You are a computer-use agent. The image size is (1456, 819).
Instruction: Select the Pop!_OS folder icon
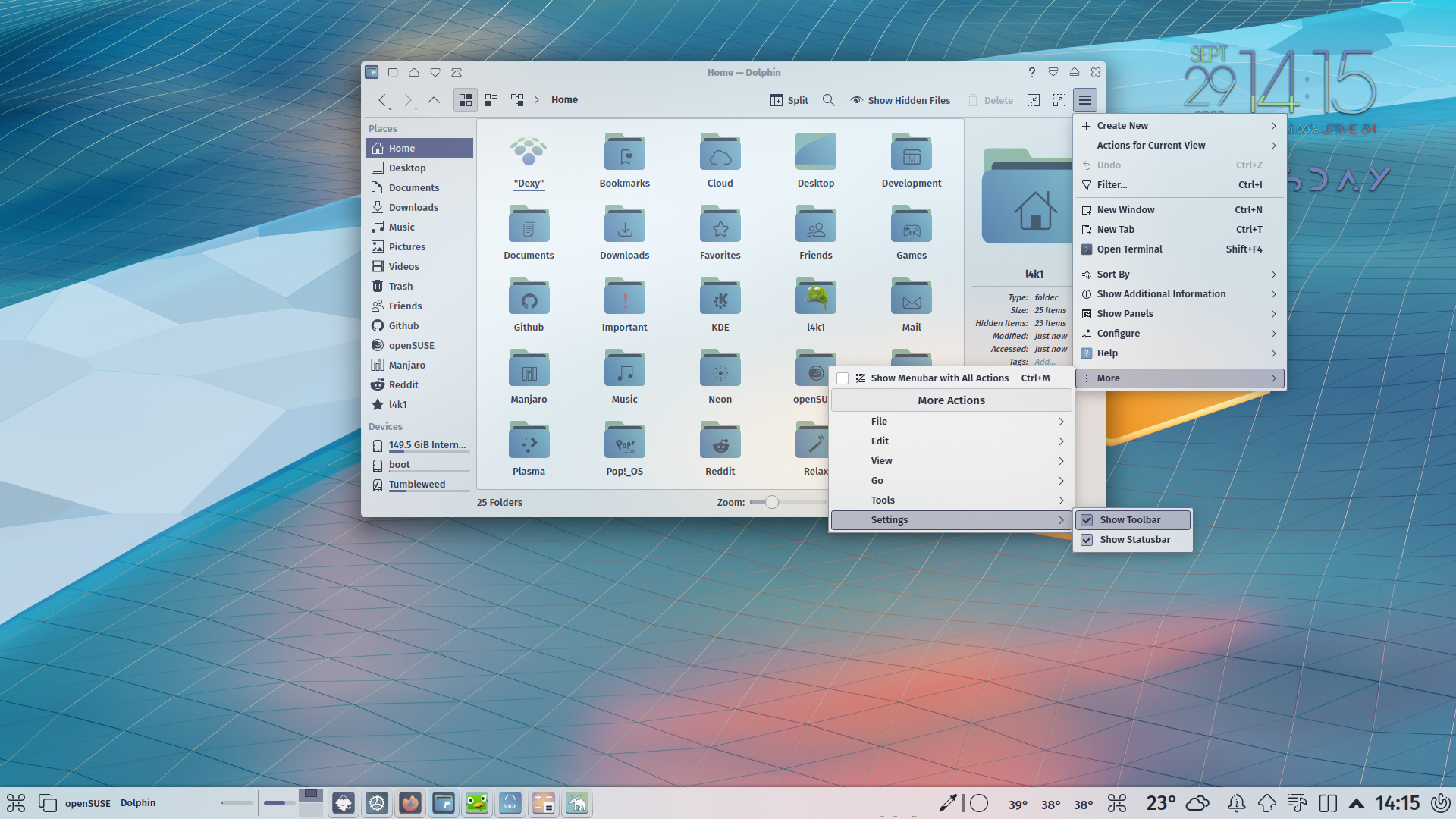(624, 439)
